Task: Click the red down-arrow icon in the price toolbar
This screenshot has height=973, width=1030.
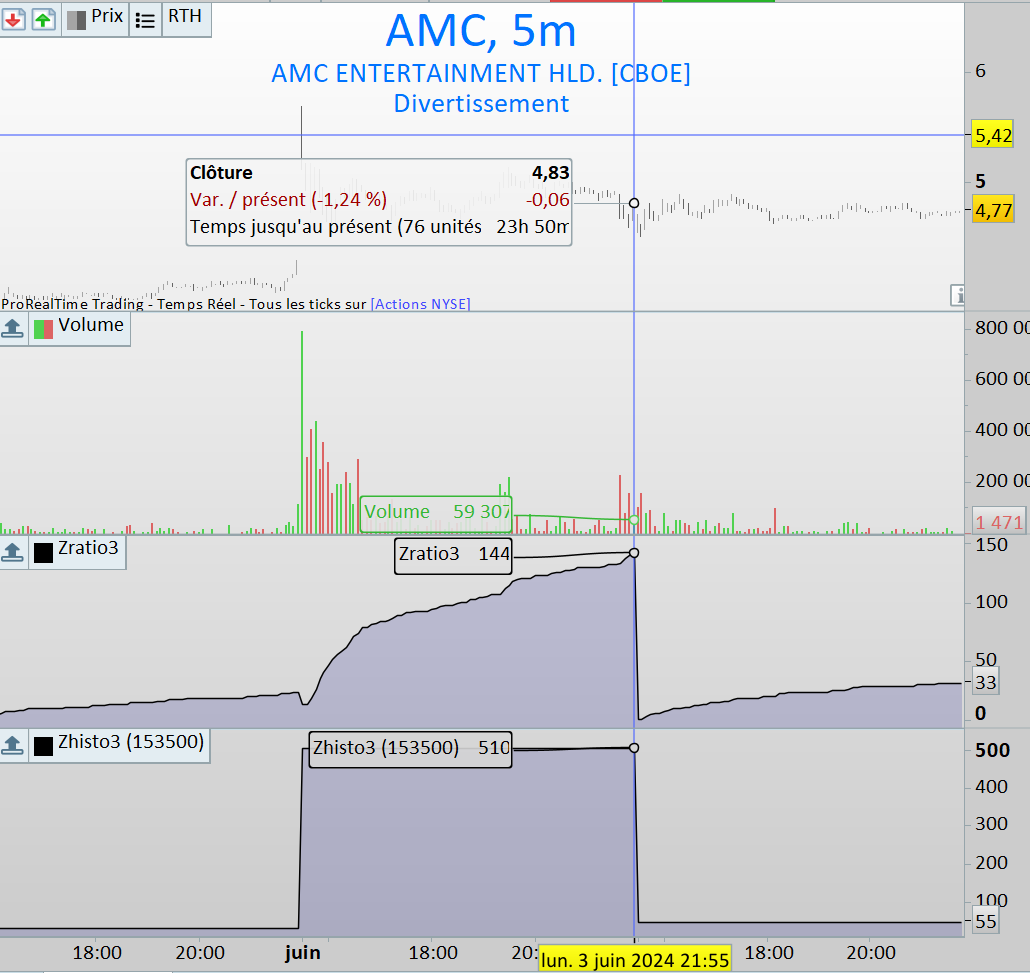Action: 13,20
